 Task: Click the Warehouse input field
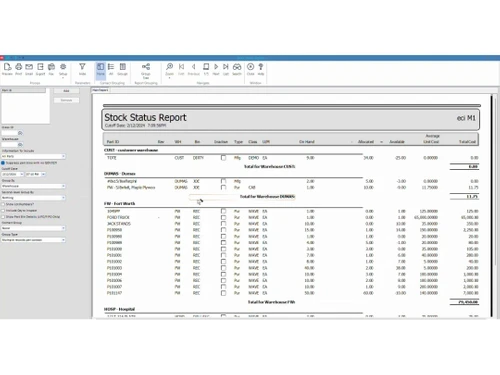pyautogui.click(x=9, y=145)
